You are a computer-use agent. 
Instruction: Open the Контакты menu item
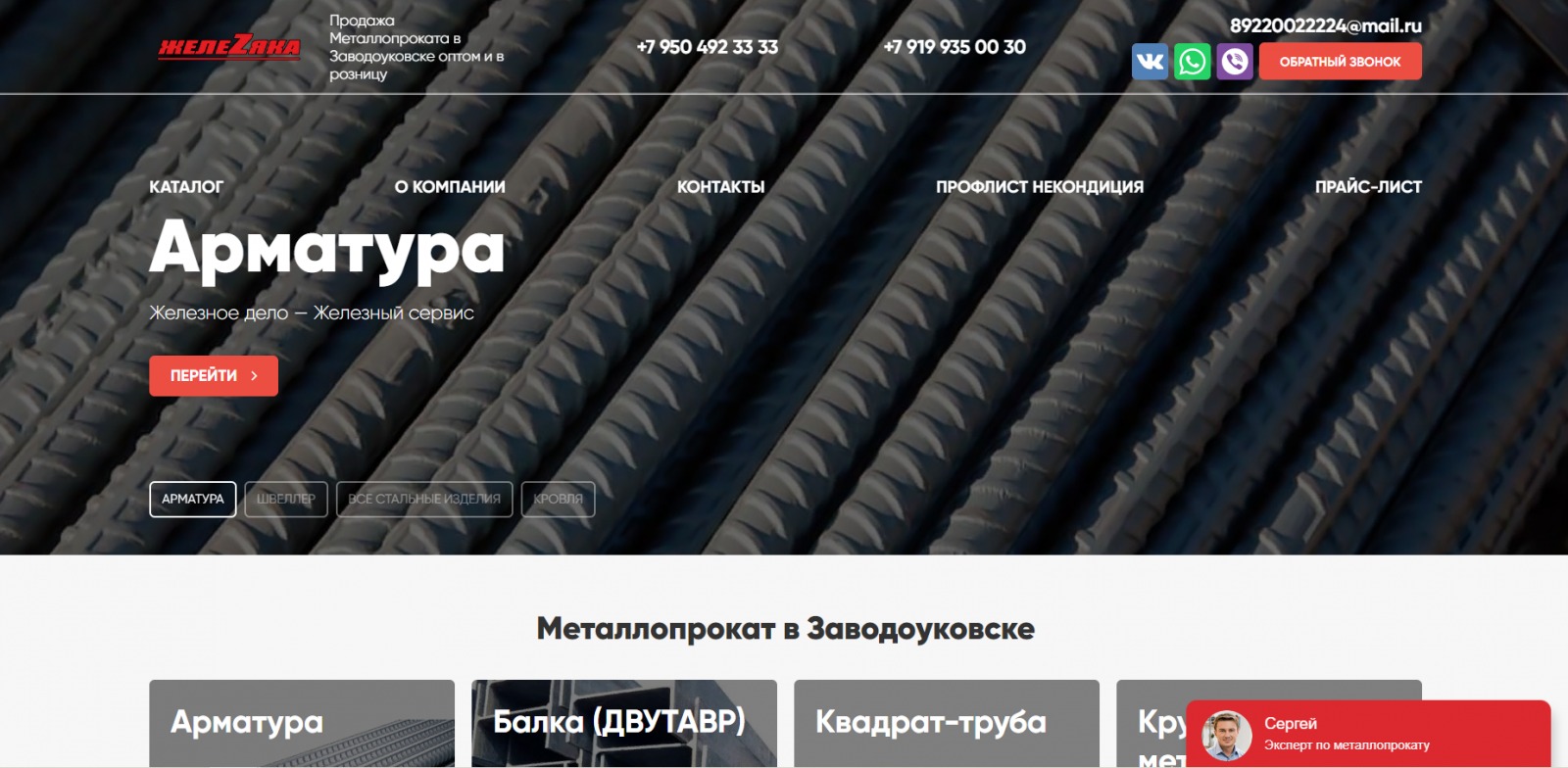tap(720, 187)
